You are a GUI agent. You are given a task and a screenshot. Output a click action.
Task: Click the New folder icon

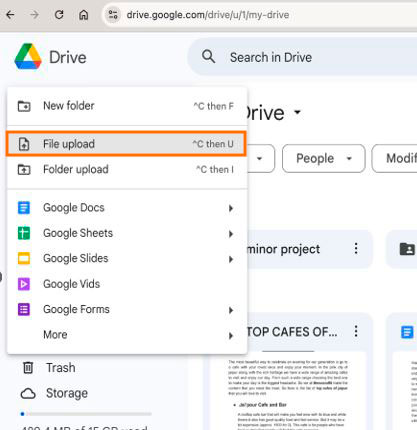[24, 106]
